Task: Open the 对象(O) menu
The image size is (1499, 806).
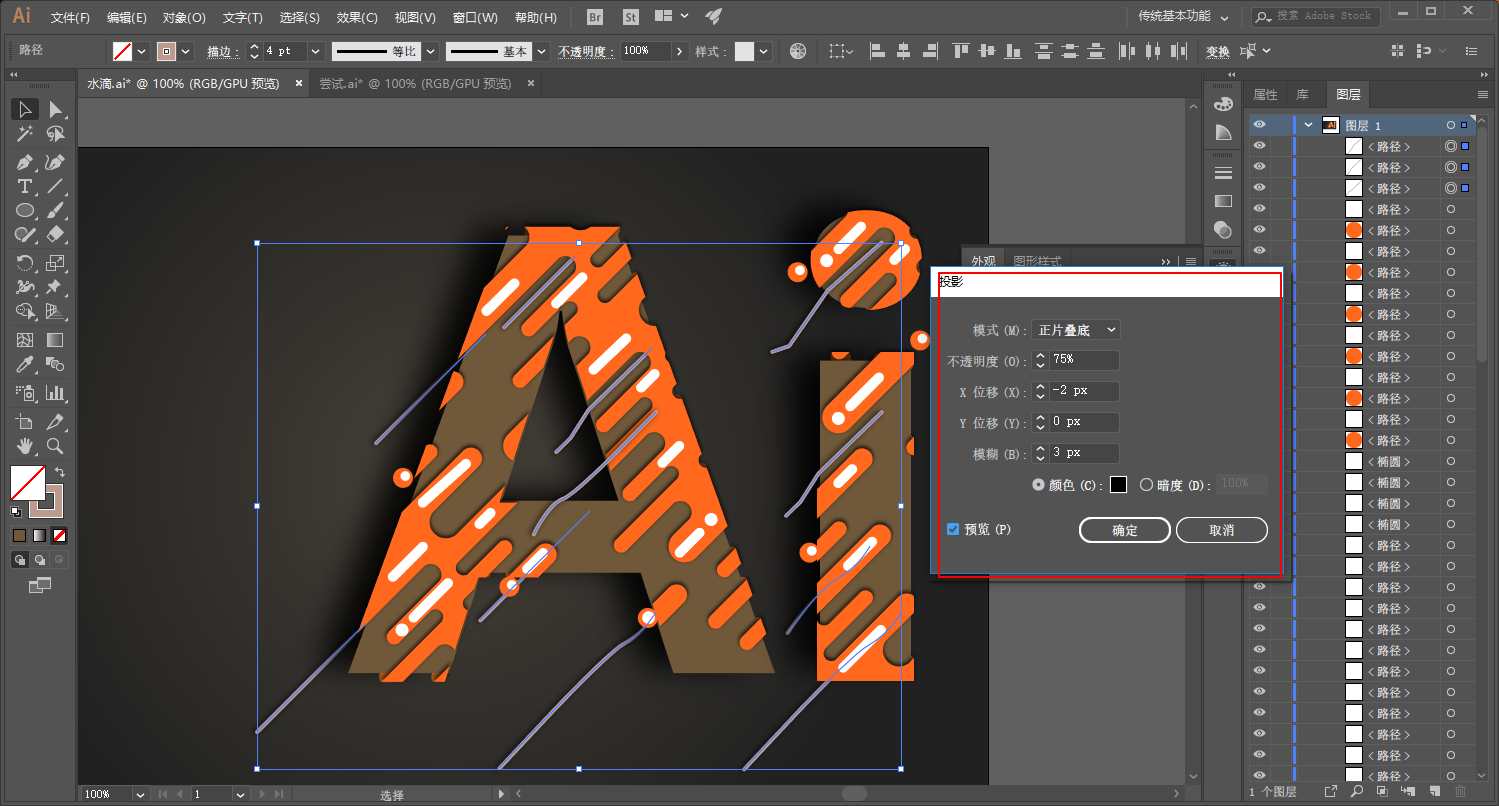Action: [184, 17]
